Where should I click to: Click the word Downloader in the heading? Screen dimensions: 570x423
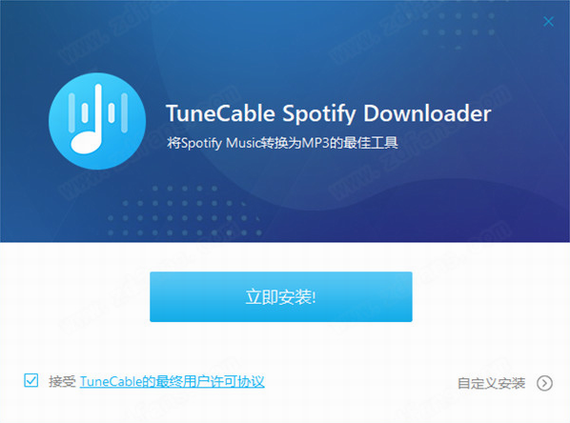click(427, 113)
